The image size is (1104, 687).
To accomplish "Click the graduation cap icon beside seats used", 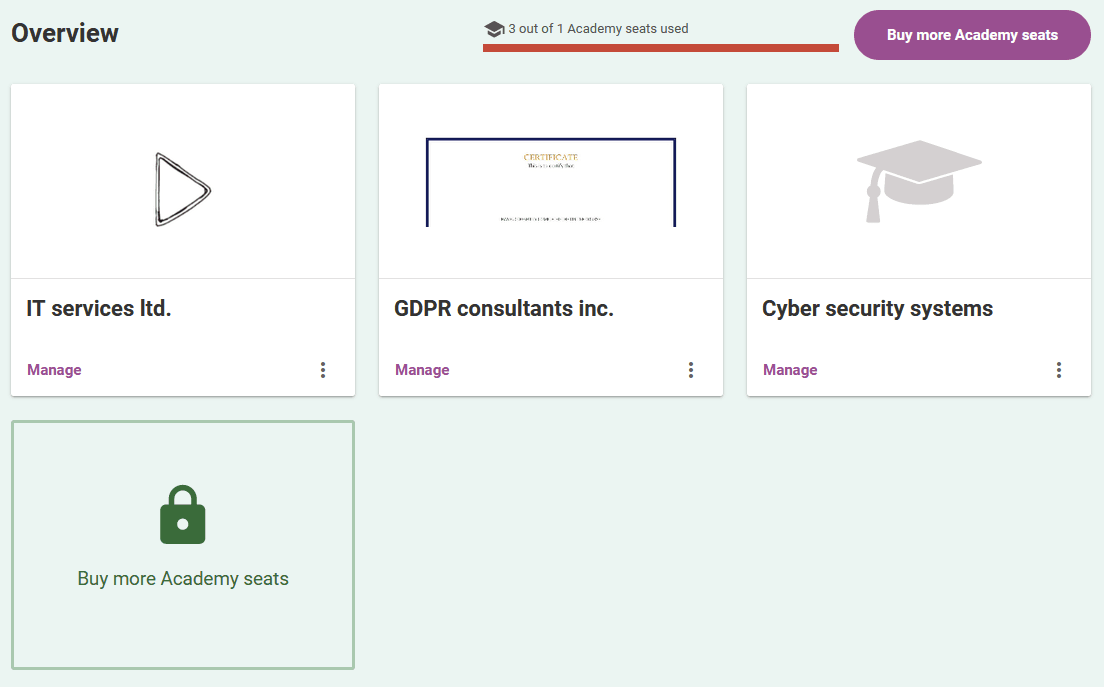I will pos(494,30).
